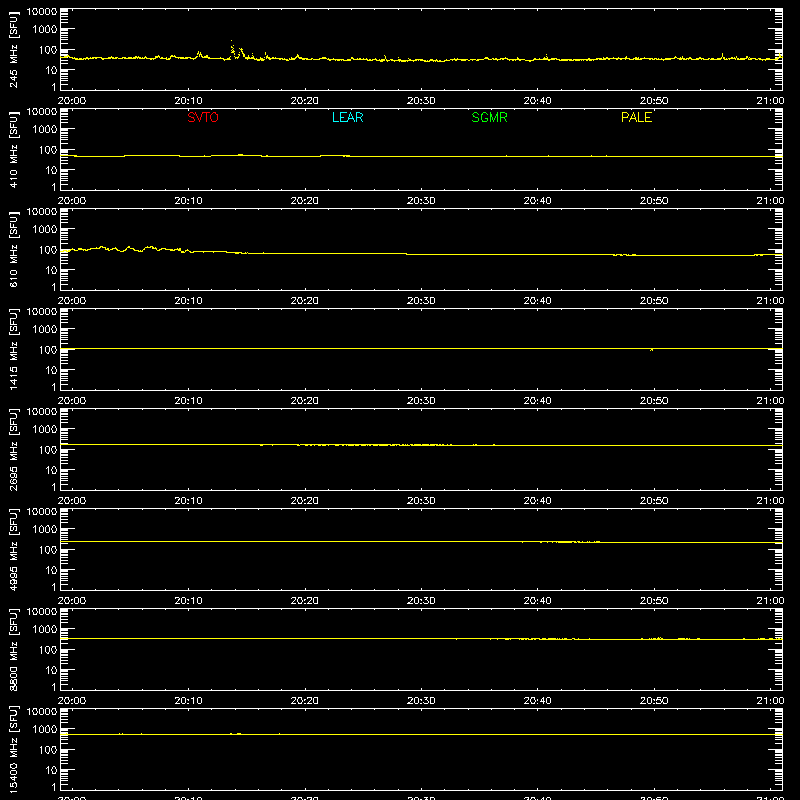Click the 10000 tick label on 245 MHz axis
The height and width of the screenshot is (800, 800).
pyautogui.click(x=42, y=12)
